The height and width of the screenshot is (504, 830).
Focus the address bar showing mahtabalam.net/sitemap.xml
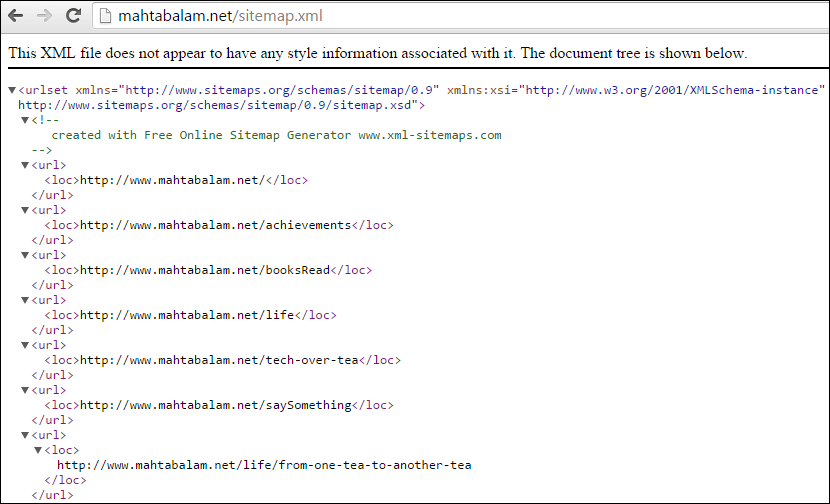point(461,16)
